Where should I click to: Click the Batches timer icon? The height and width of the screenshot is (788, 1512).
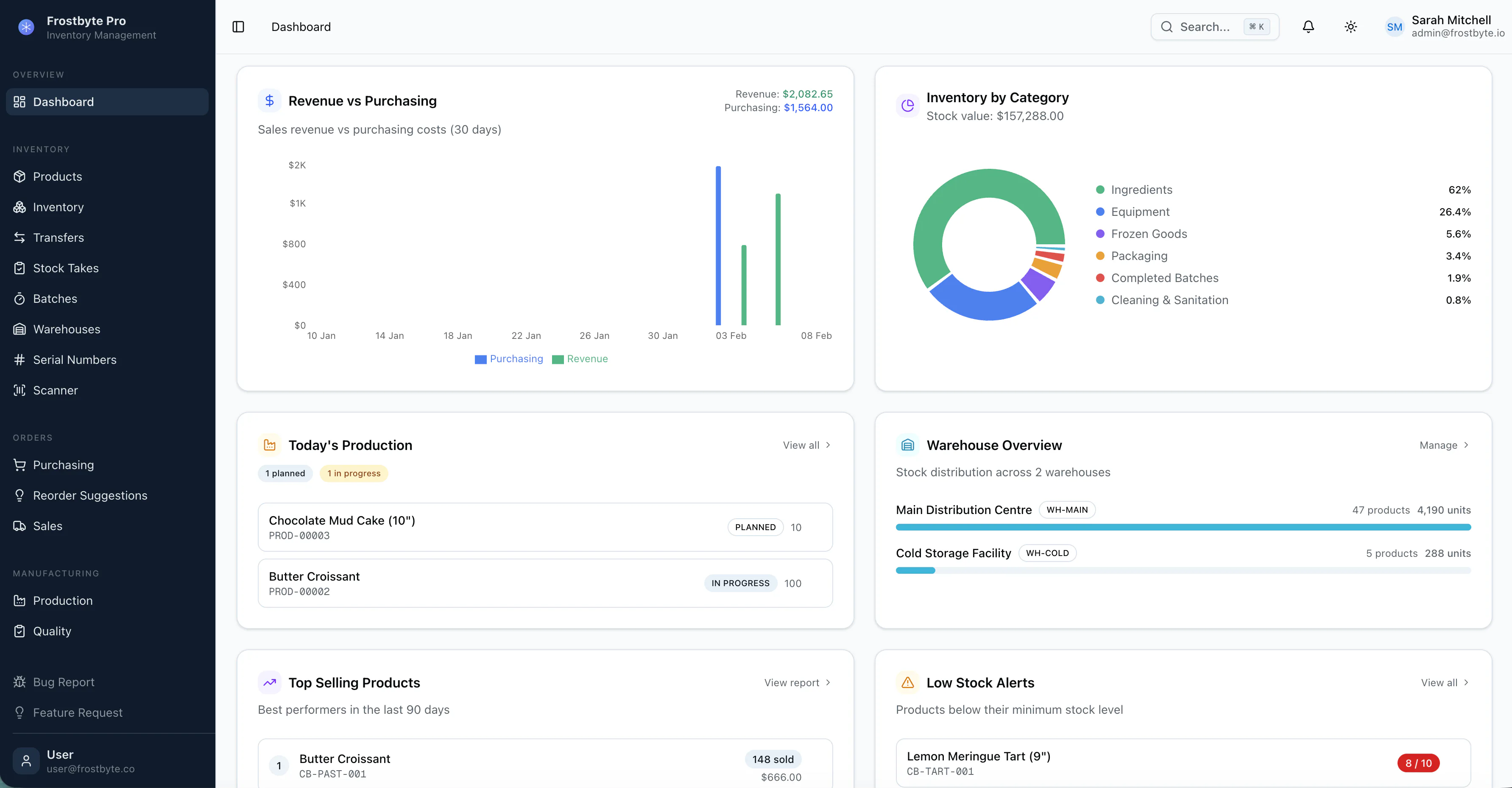pos(20,299)
